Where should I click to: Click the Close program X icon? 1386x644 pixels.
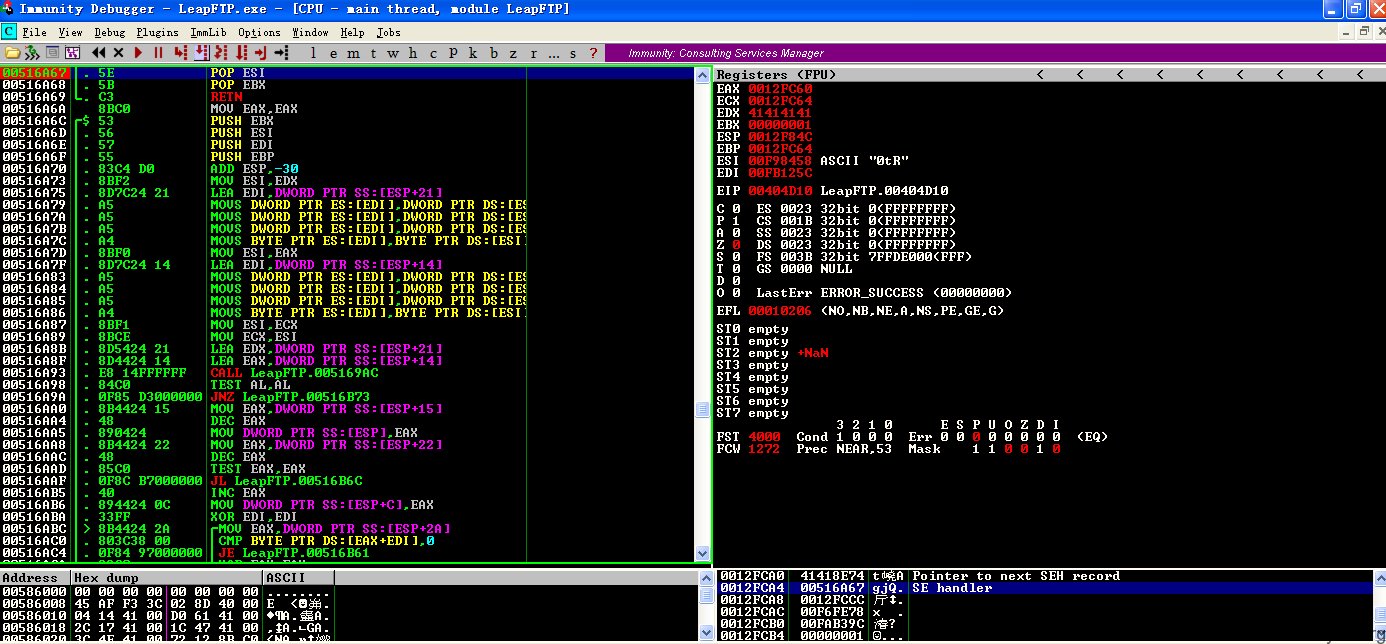pos(118,52)
